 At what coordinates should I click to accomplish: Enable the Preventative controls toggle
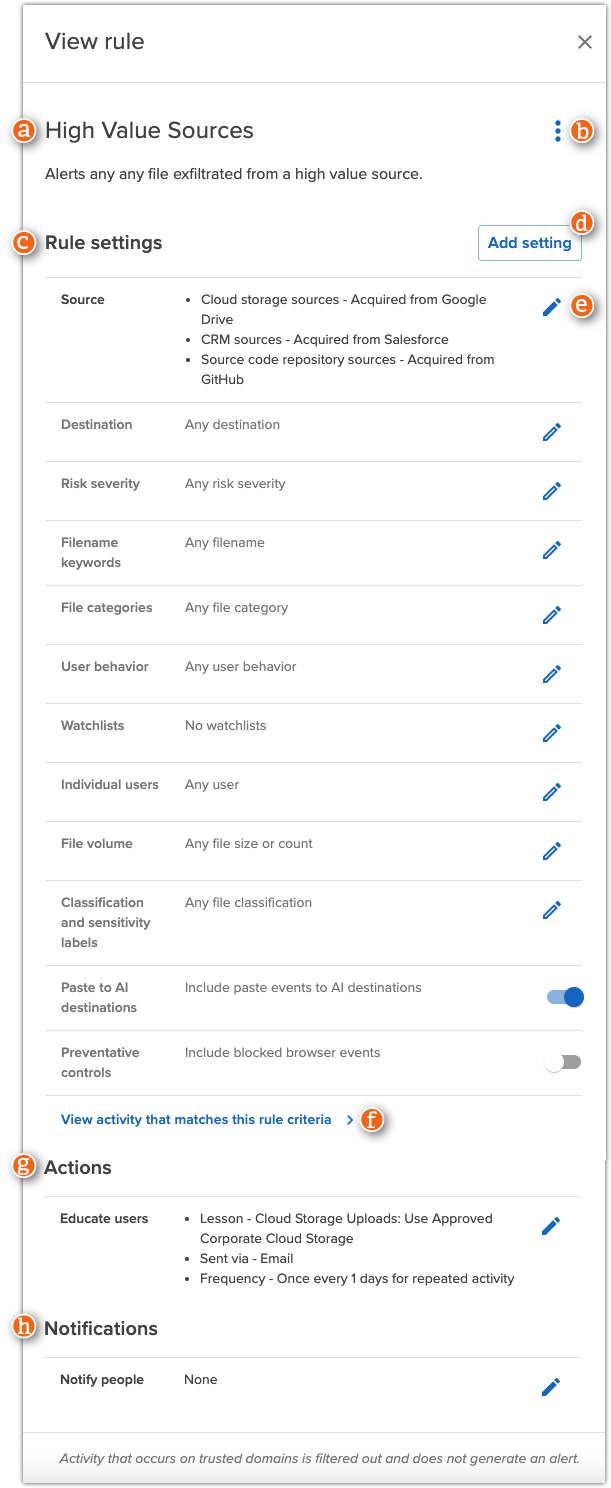(562, 1063)
